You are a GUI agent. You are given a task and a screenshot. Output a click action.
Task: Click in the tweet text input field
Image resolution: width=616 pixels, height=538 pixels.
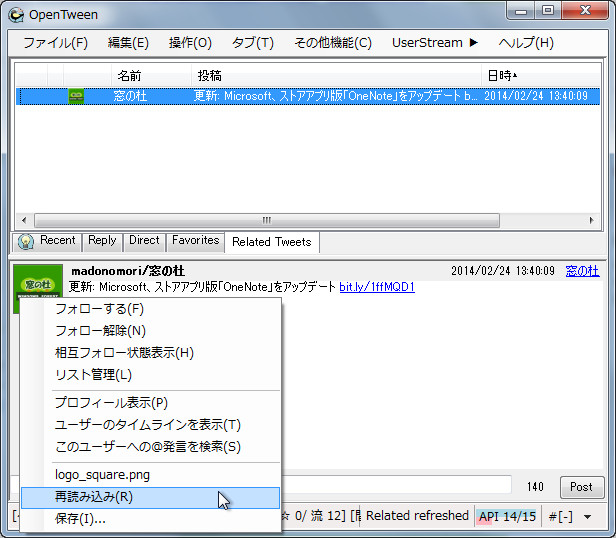click(396, 486)
